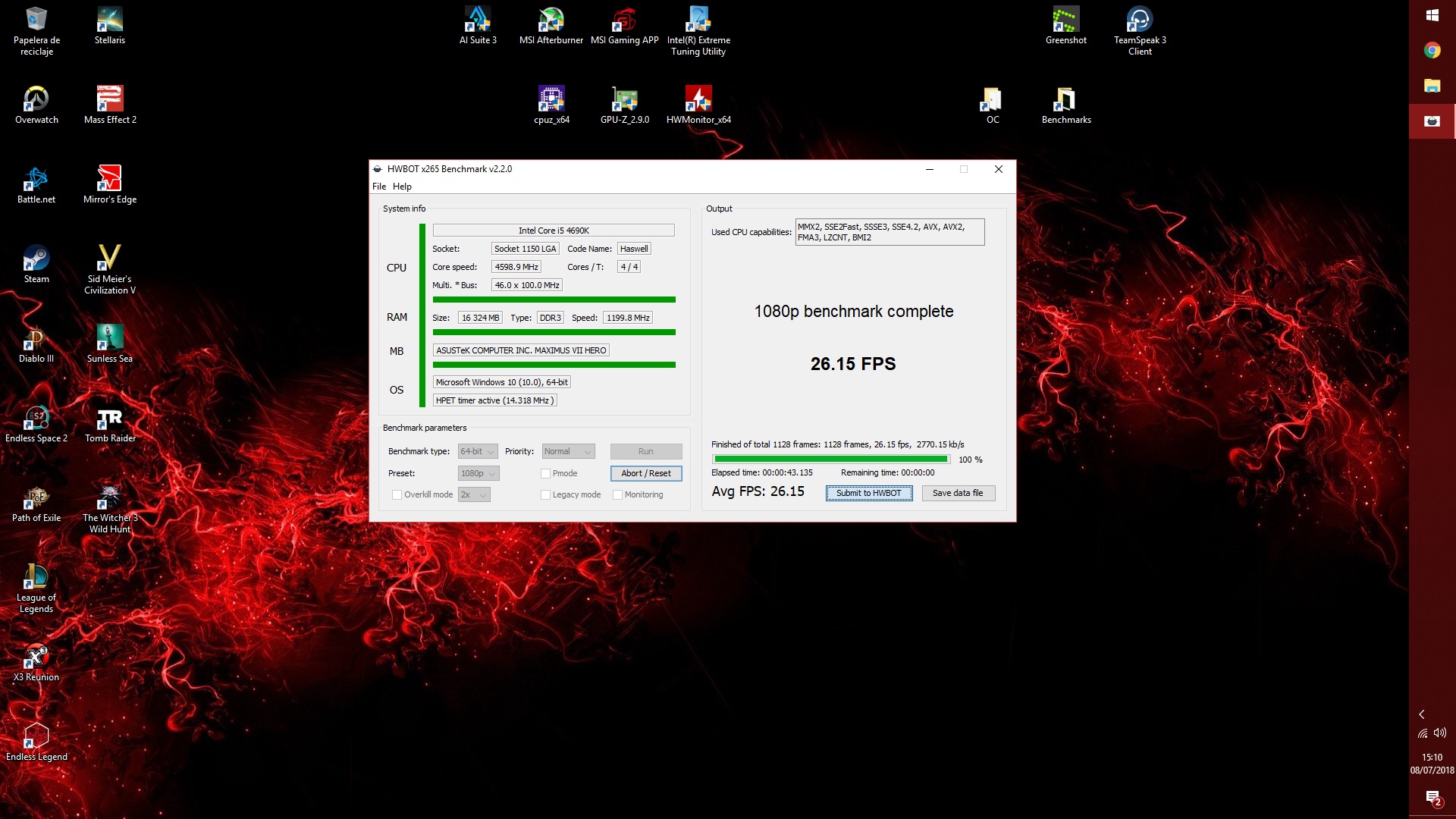Click the Used CPU capabilities text box
Viewport: 1456px width, 819px height.
point(889,232)
